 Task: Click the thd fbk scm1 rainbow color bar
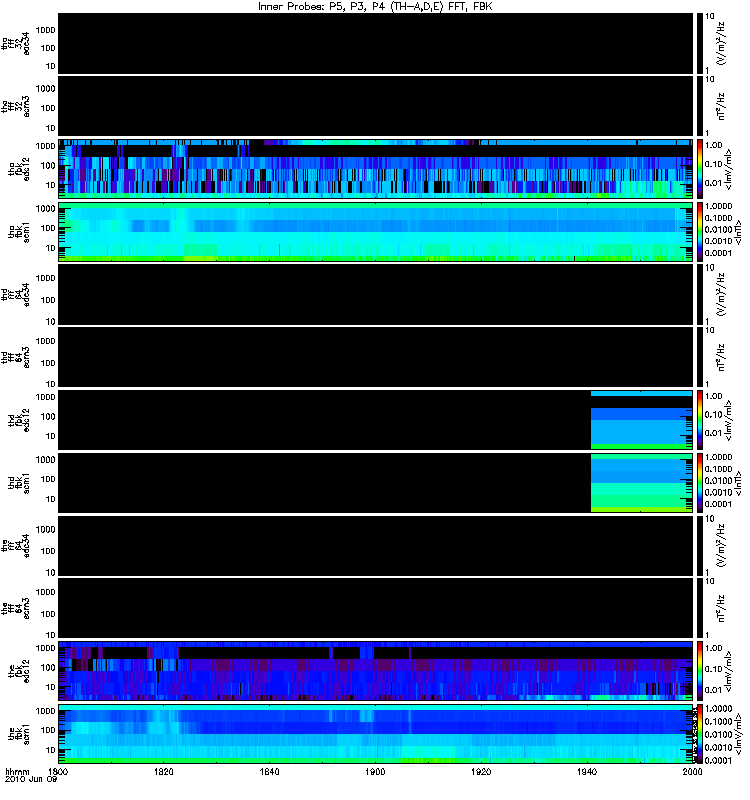pos(700,483)
